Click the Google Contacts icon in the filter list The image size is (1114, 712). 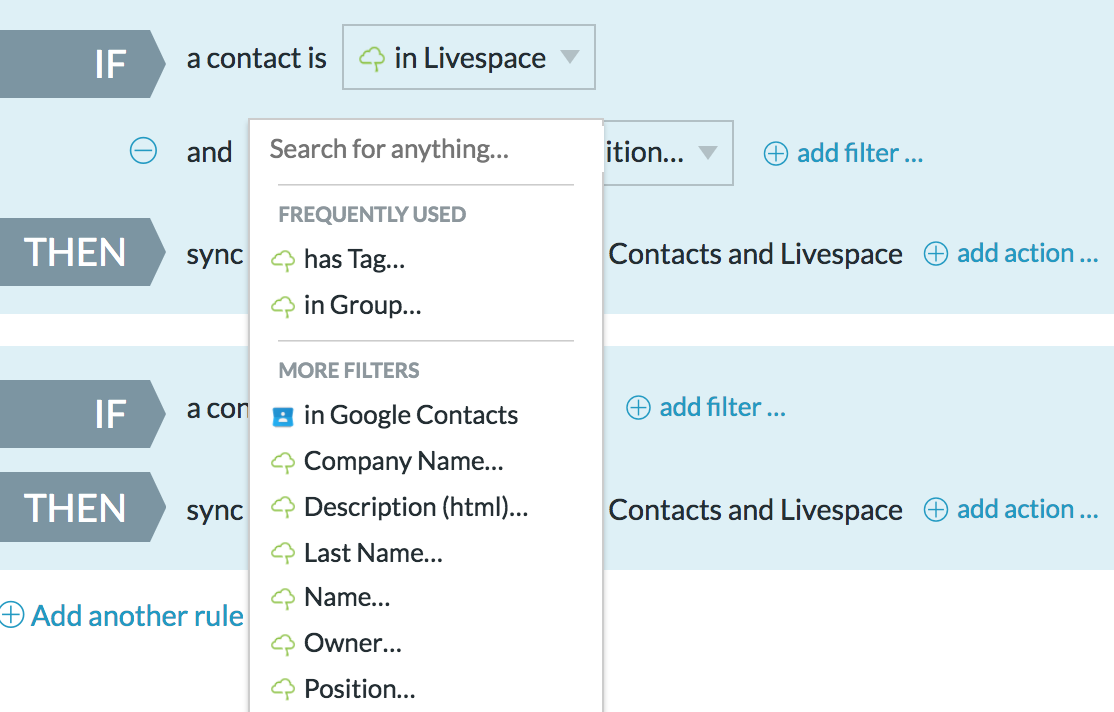tap(283, 416)
